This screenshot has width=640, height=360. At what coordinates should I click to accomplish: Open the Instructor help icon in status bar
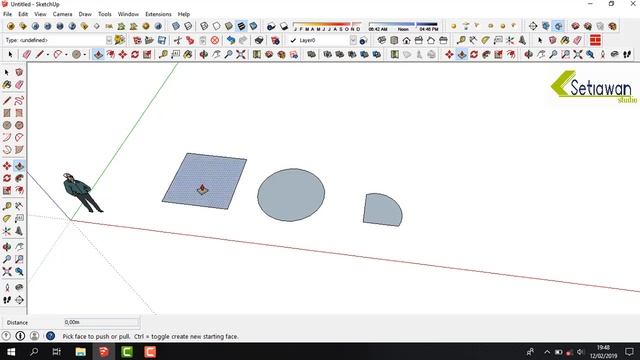[50, 336]
